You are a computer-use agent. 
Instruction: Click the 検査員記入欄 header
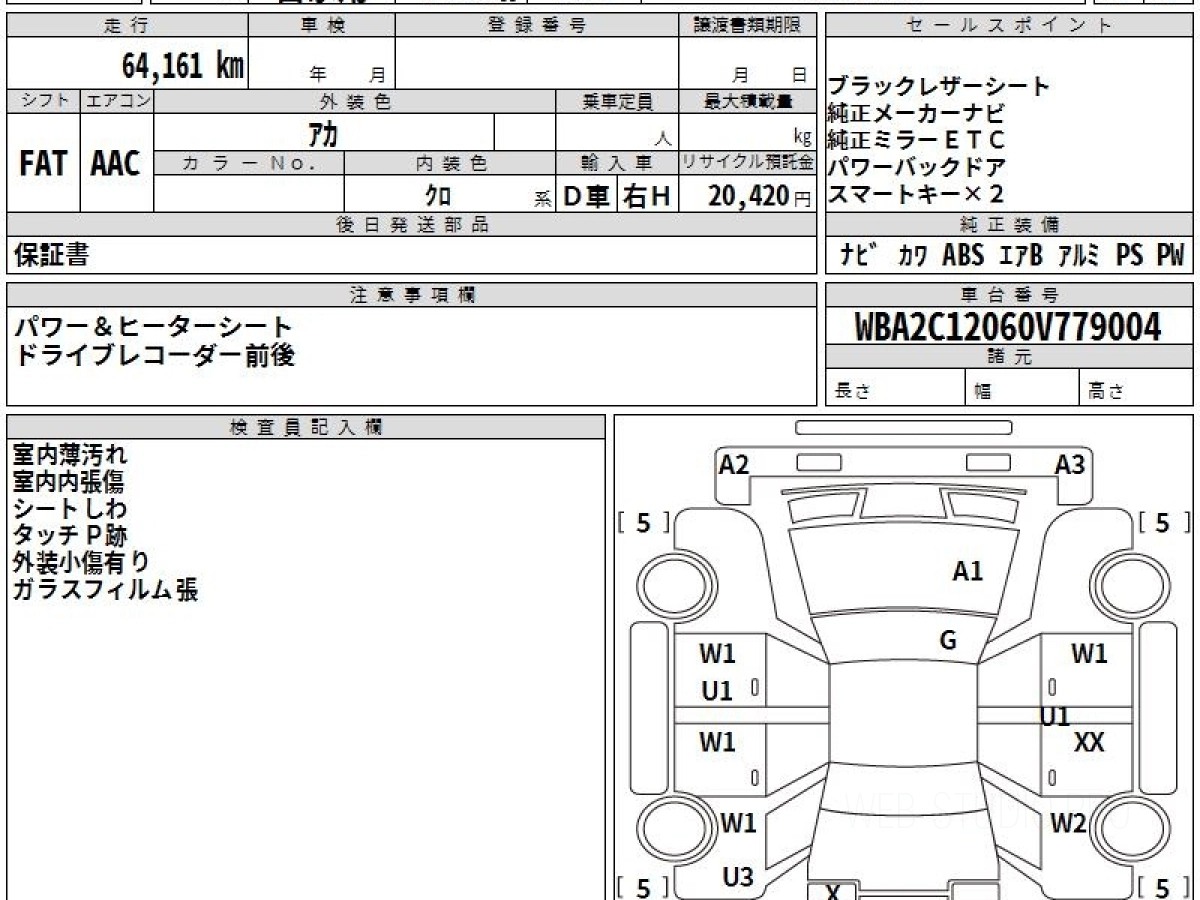[305, 426]
